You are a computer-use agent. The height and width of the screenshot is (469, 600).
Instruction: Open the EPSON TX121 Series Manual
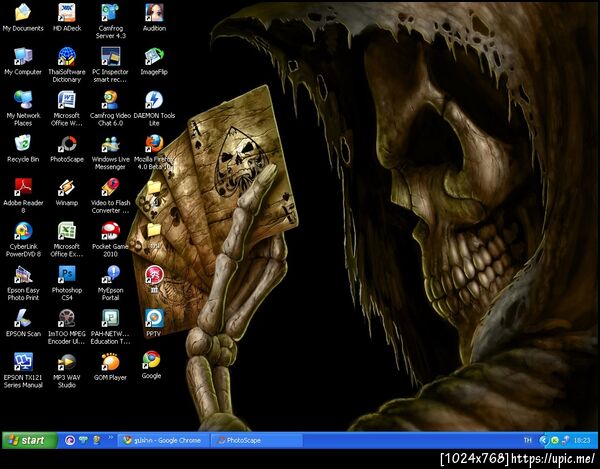(23, 370)
